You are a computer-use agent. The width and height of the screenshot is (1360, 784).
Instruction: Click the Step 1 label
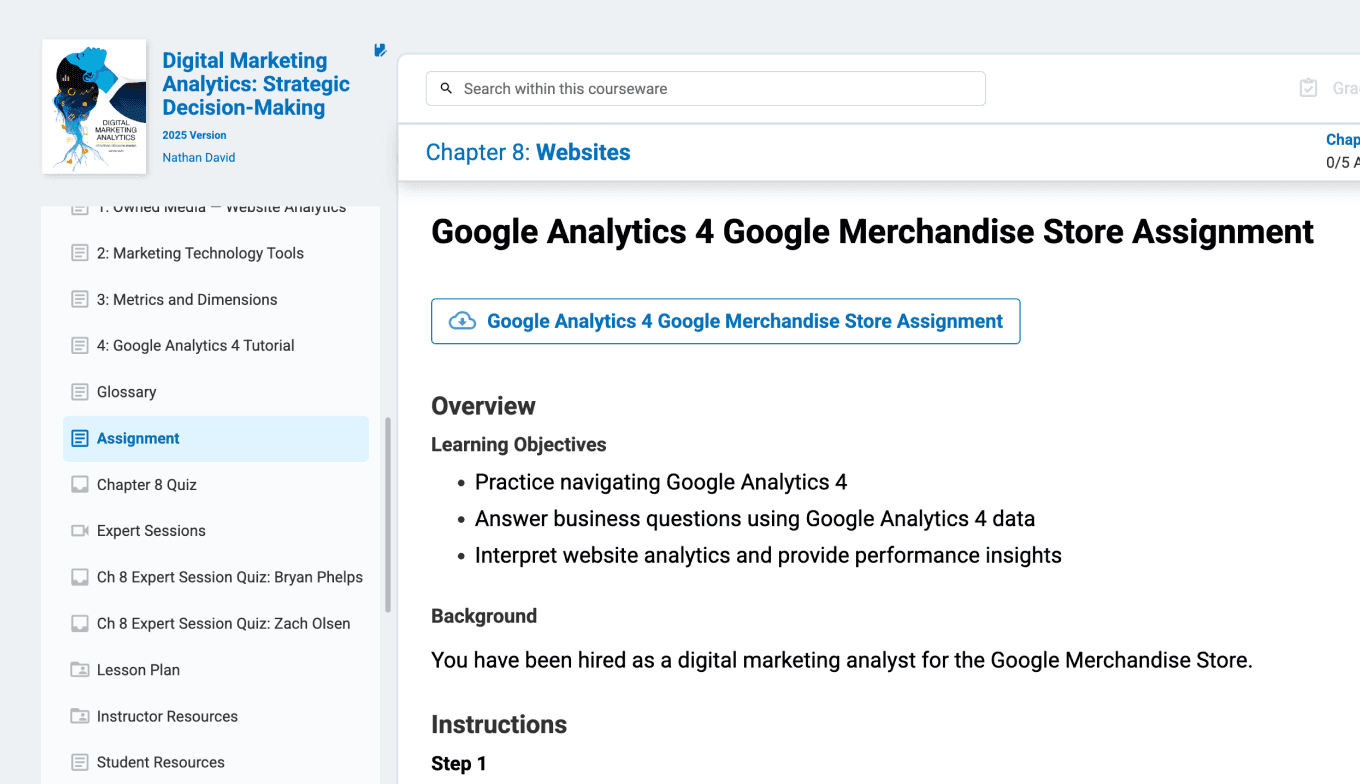coord(459,764)
